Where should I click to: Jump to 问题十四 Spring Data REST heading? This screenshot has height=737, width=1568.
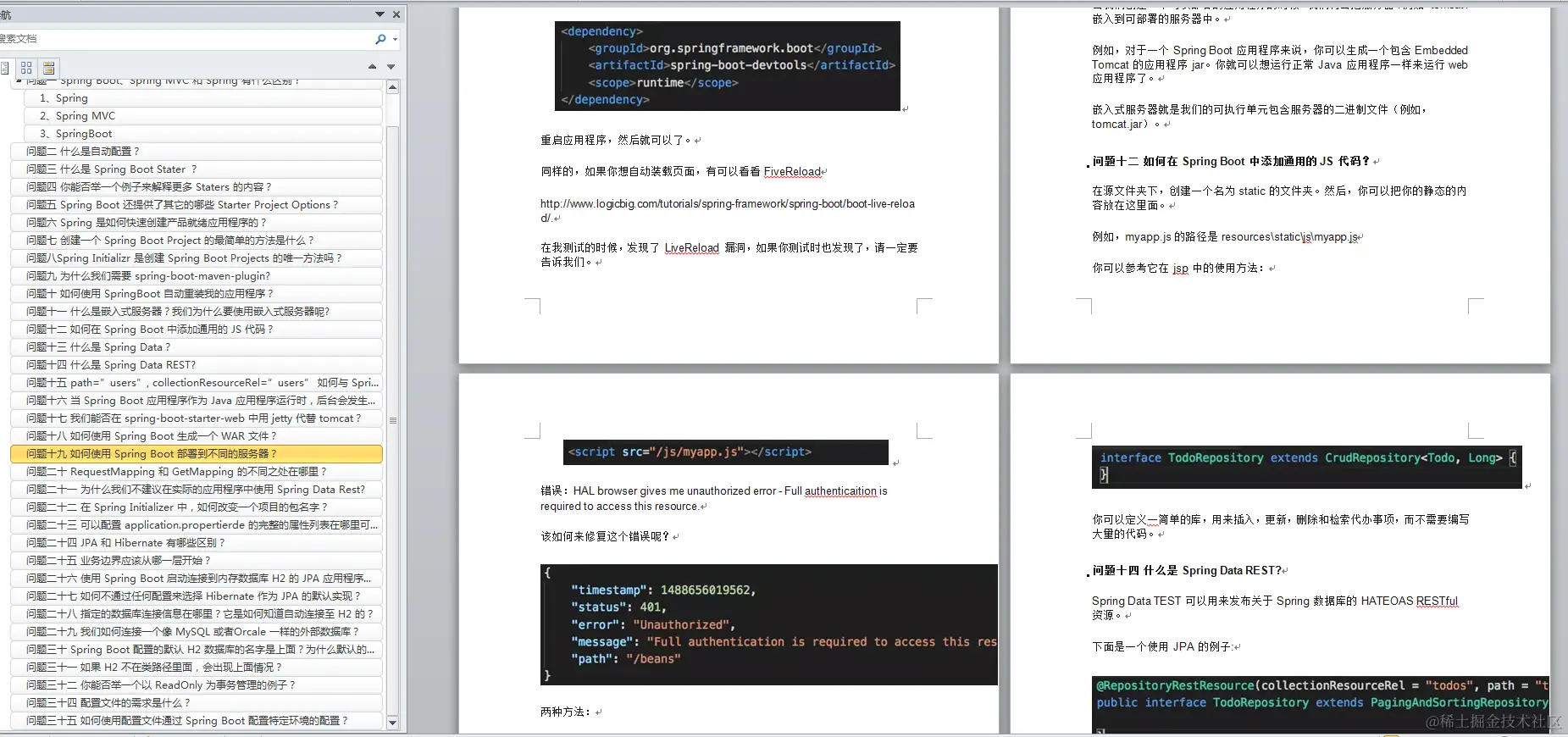(197, 365)
